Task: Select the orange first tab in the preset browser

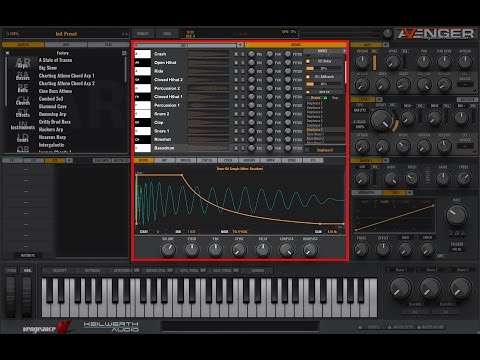Action: click(23, 44)
